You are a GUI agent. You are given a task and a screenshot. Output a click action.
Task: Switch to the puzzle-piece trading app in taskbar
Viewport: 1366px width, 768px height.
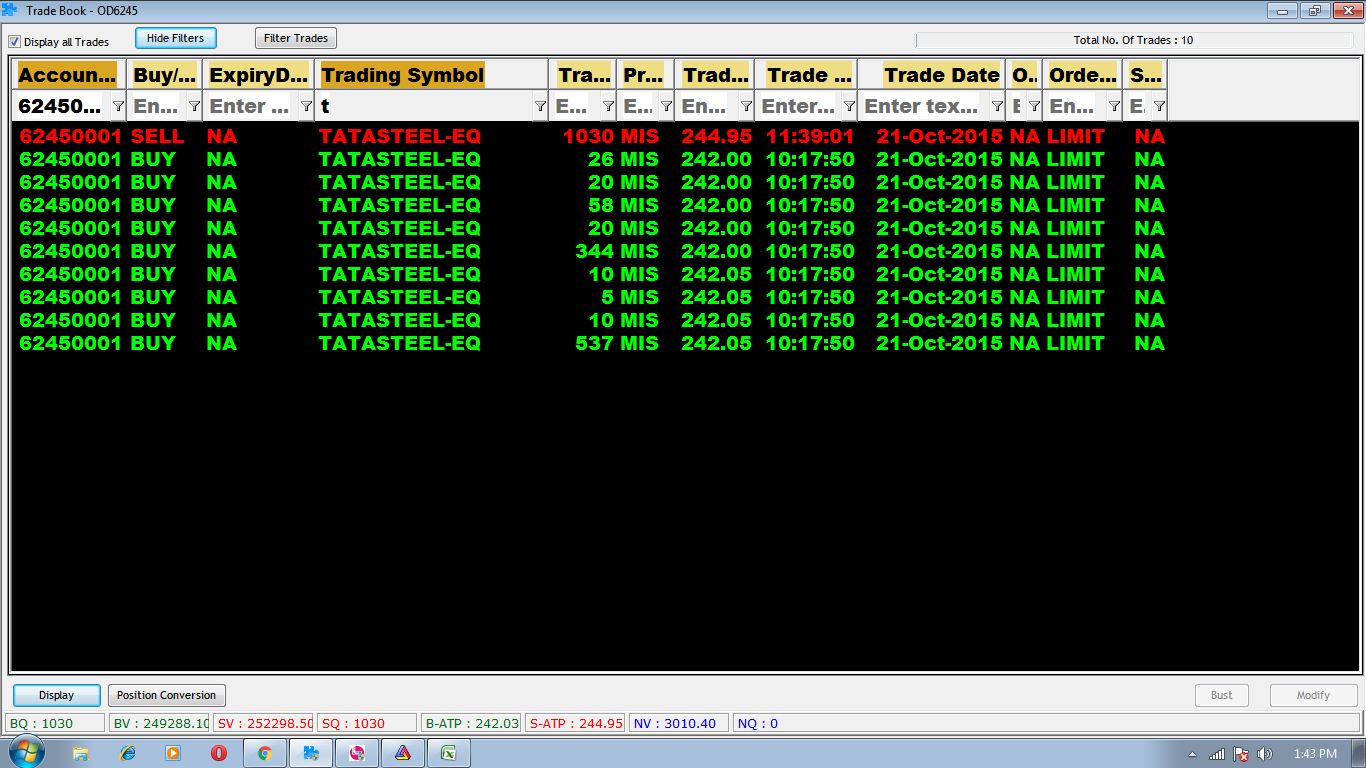click(311, 753)
